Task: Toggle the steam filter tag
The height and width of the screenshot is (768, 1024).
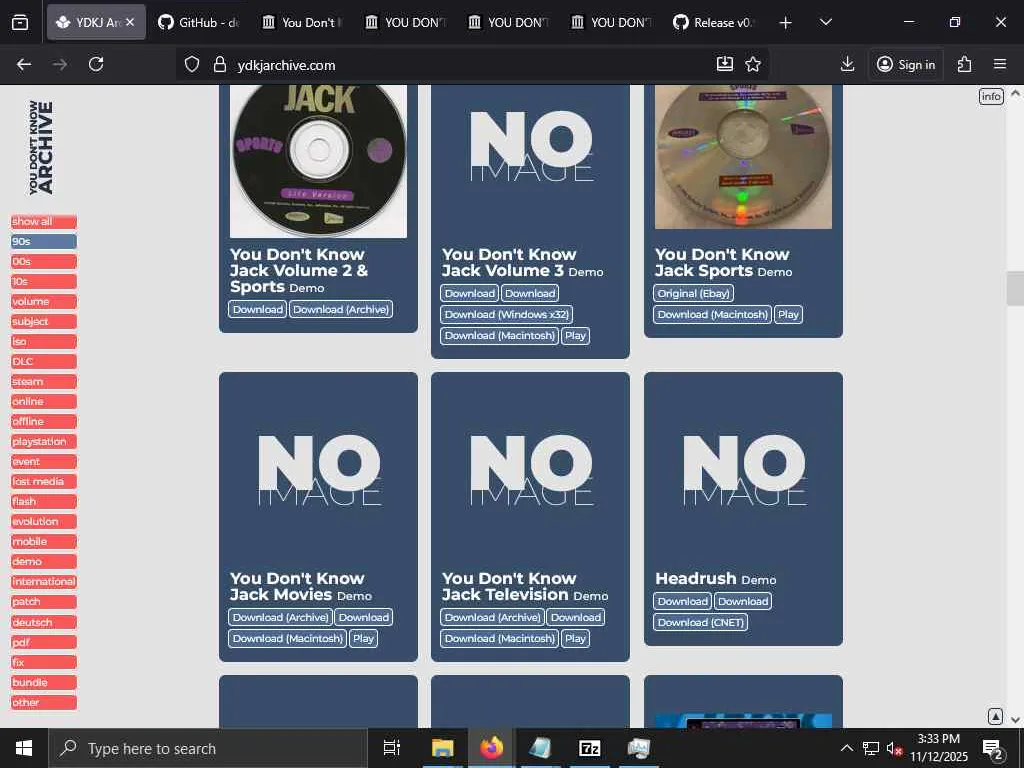Action: pyautogui.click(x=44, y=382)
